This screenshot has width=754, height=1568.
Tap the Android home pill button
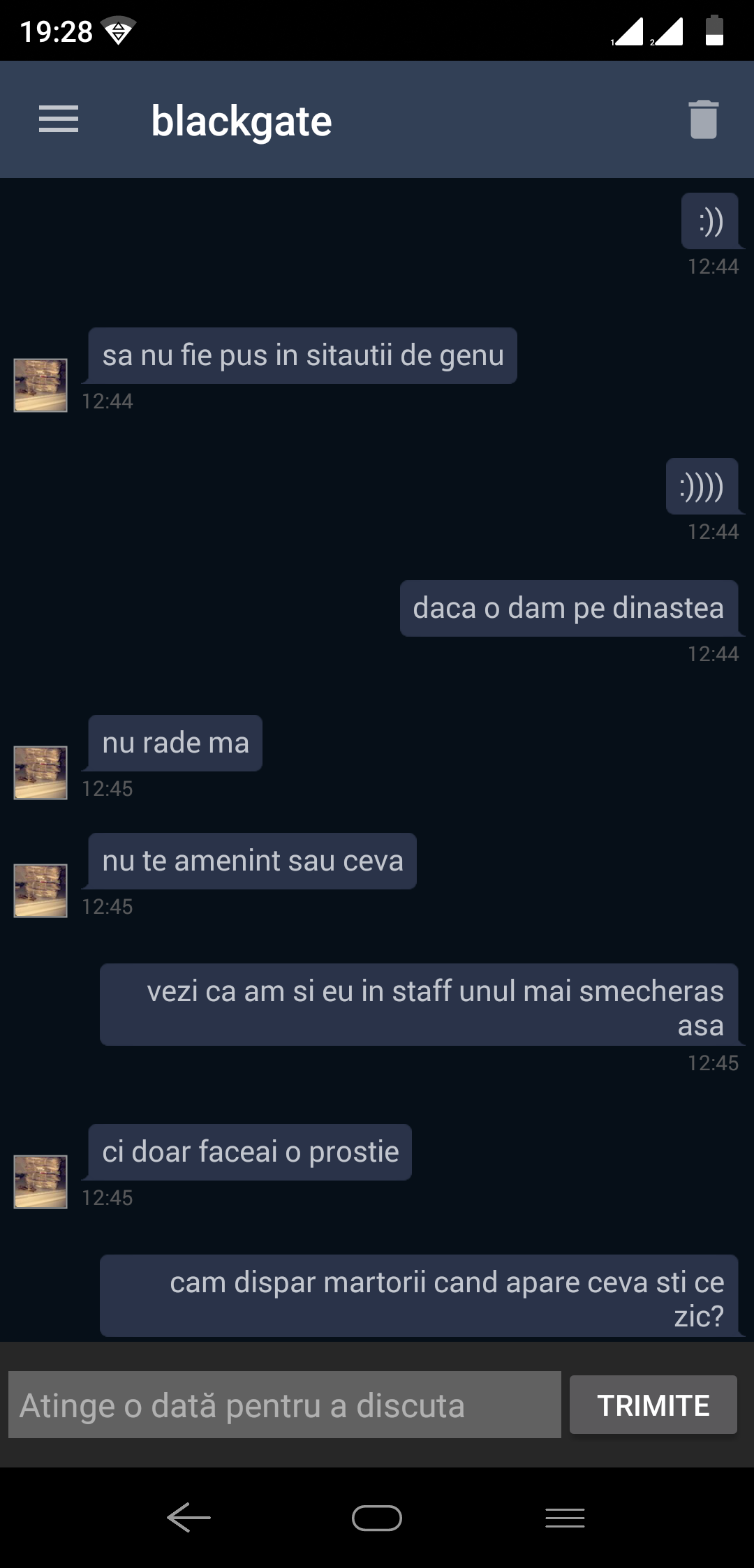377,1518
